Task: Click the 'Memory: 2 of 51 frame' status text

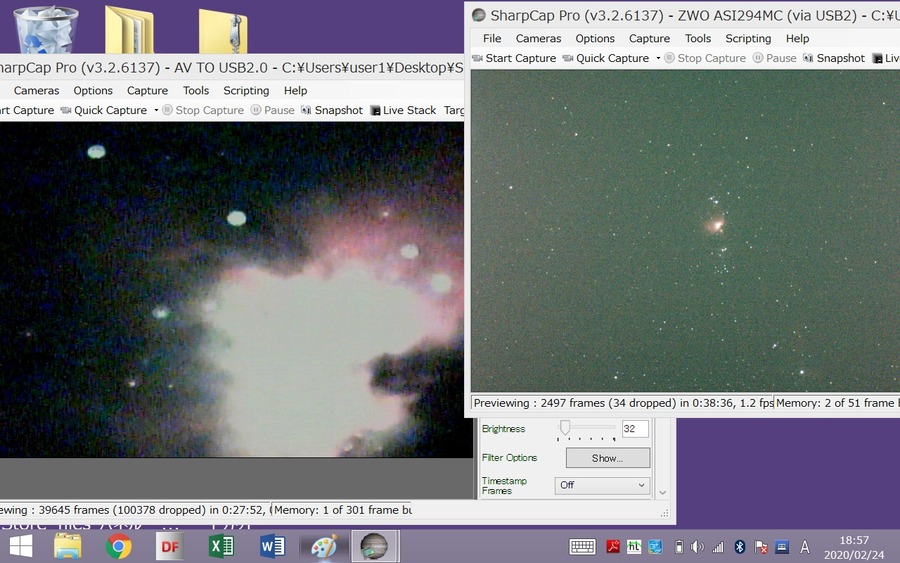Action: tap(837, 403)
